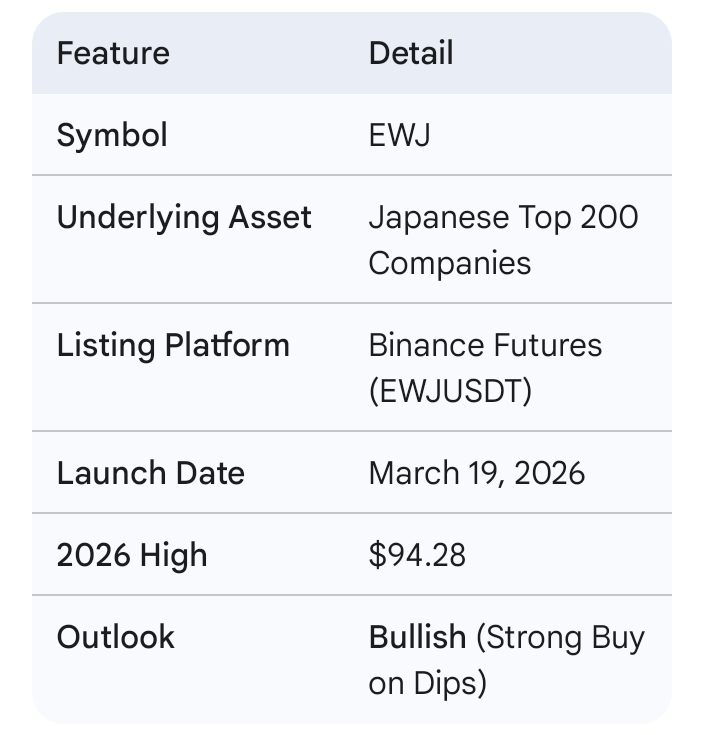Select the Launch Date label
717x735 pixels.
click(150, 473)
